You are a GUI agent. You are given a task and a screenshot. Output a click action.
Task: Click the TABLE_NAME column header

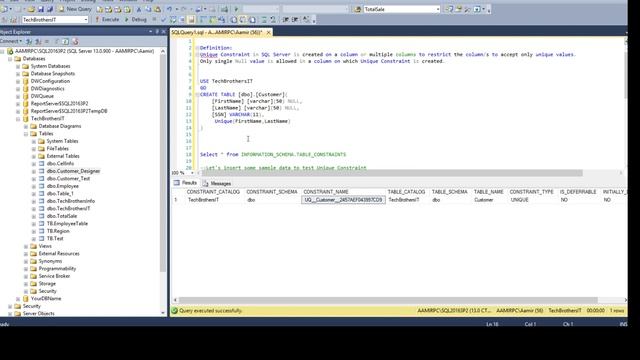[489, 191]
